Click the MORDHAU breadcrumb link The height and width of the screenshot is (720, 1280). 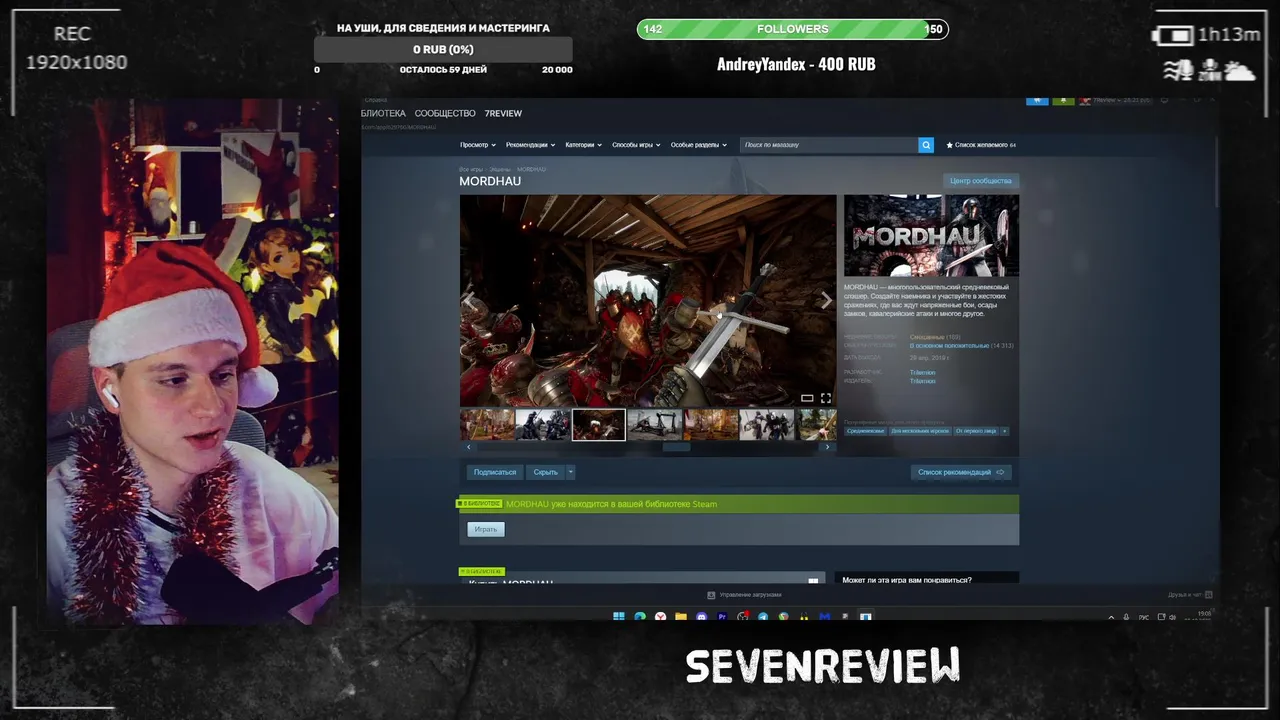(531, 169)
